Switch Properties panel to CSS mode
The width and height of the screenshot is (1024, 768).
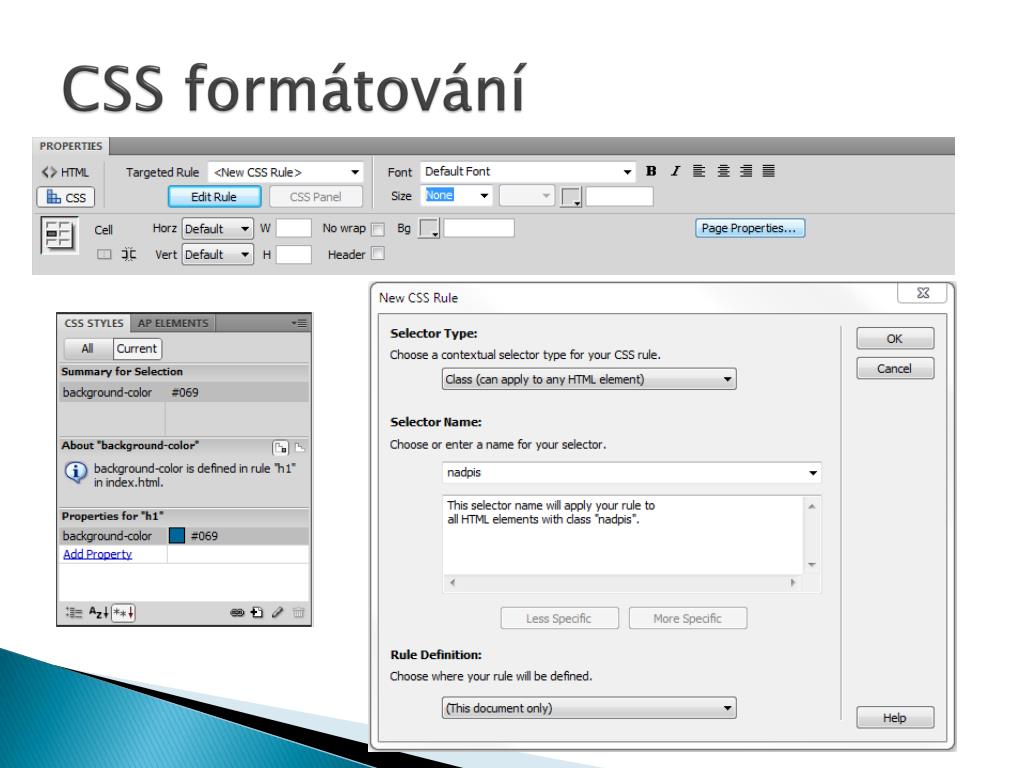66,197
